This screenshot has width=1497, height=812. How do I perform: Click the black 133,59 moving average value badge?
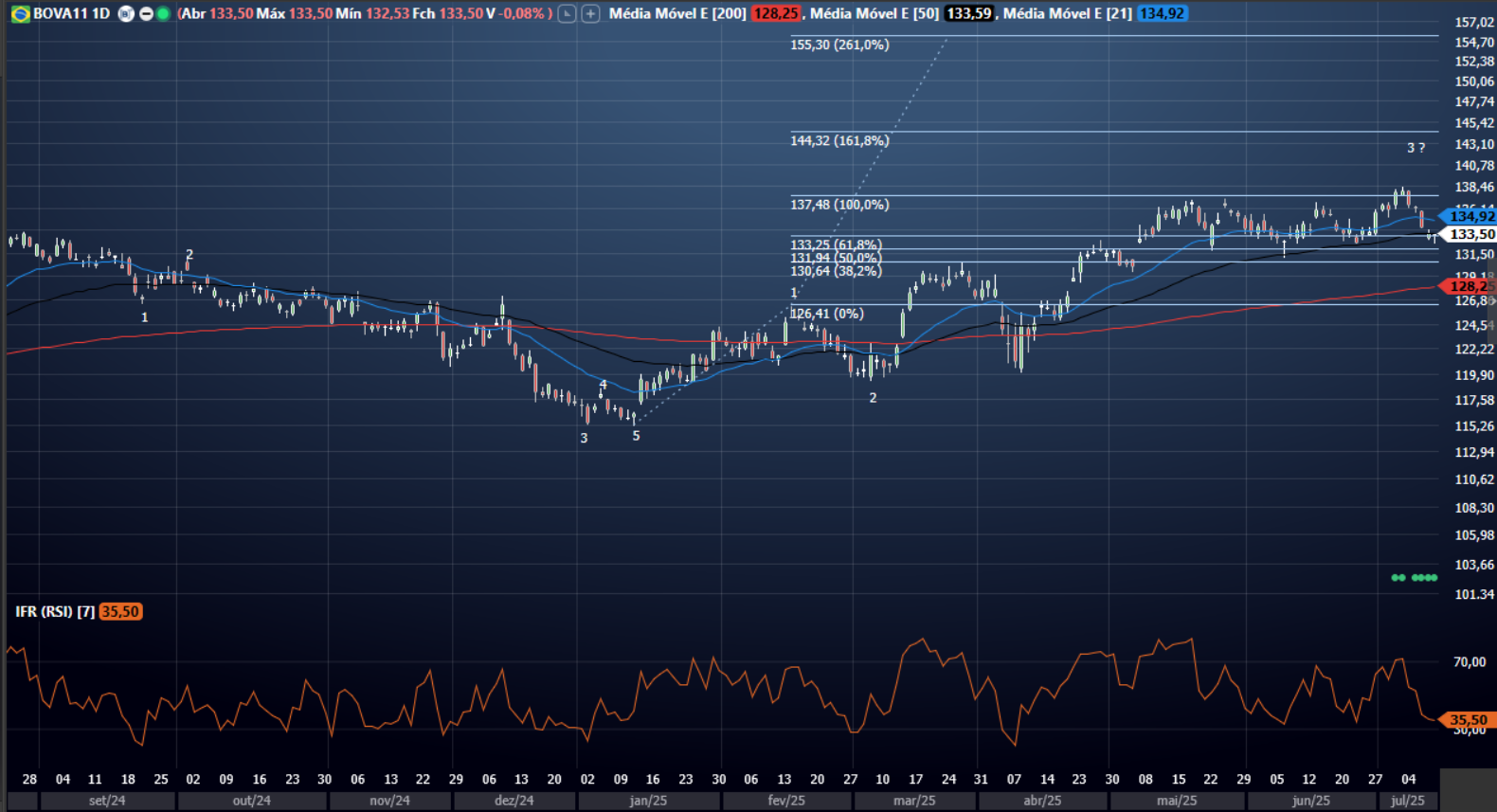click(969, 14)
